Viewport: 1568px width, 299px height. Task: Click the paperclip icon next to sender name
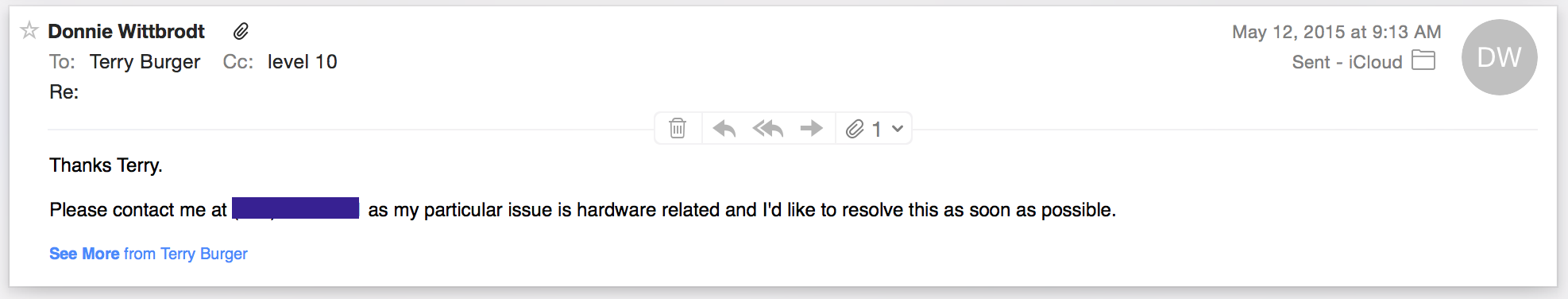241,31
